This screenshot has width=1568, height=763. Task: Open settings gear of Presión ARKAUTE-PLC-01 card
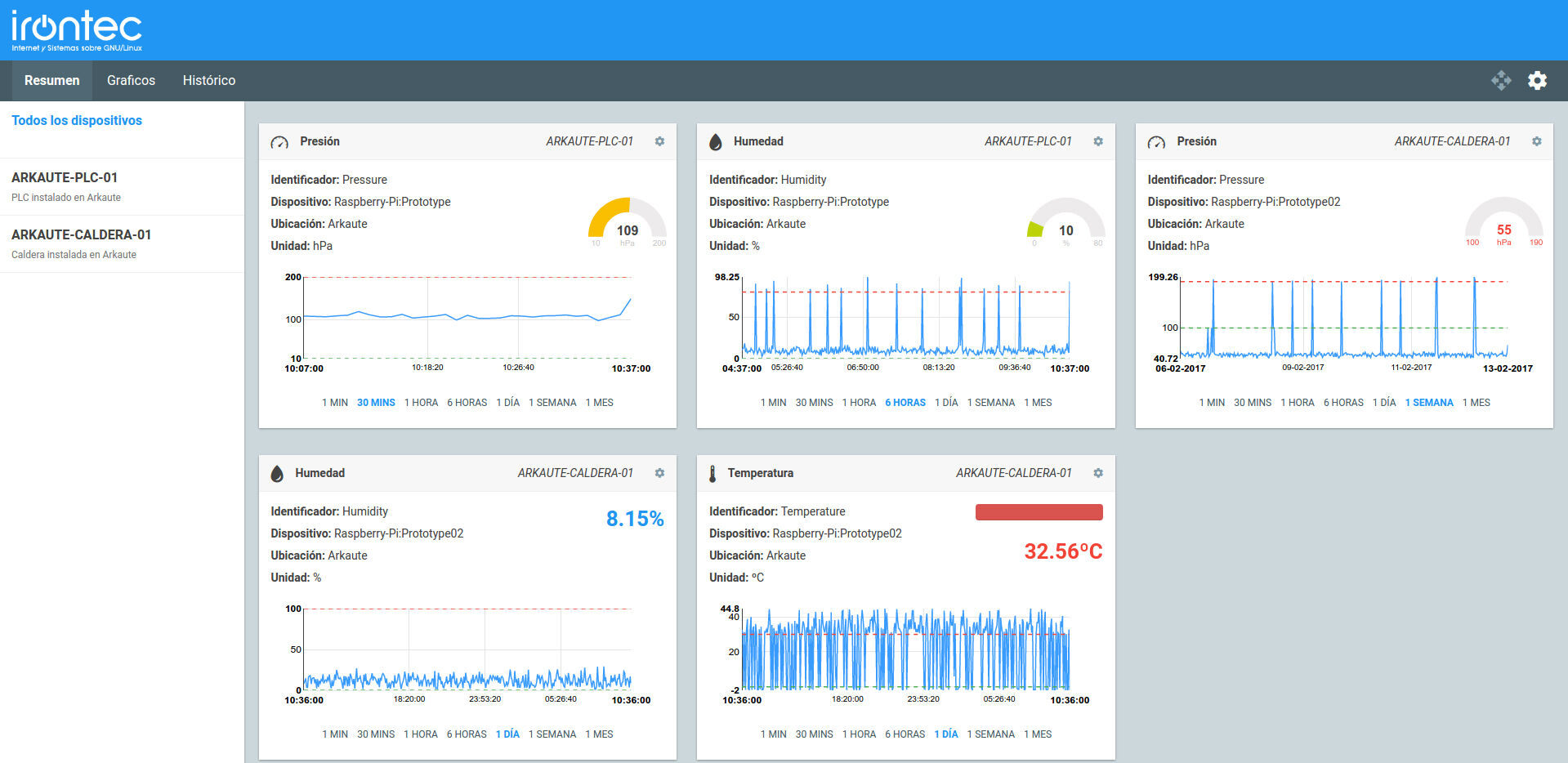(x=659, y=141)
